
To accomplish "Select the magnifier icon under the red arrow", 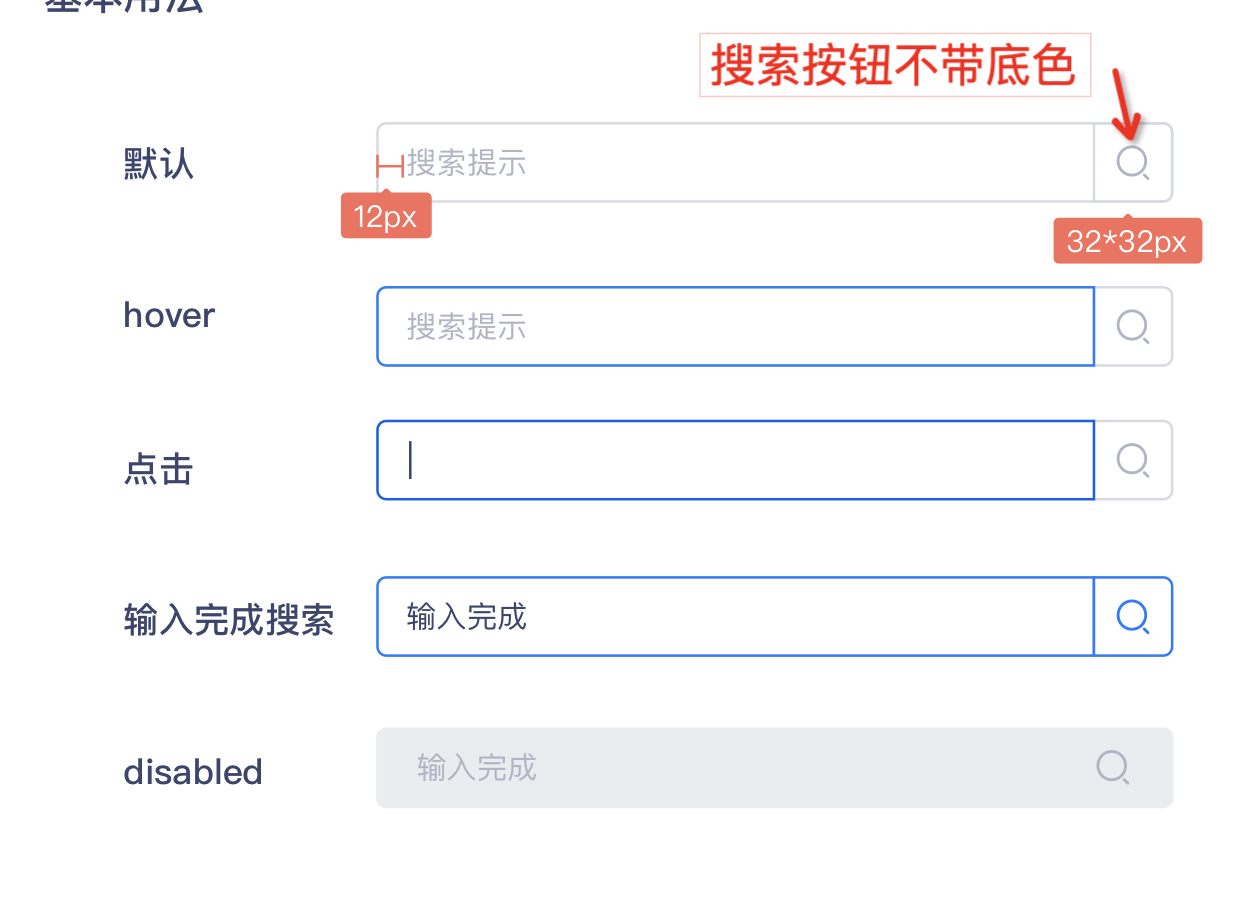I will click(1132, 162).
